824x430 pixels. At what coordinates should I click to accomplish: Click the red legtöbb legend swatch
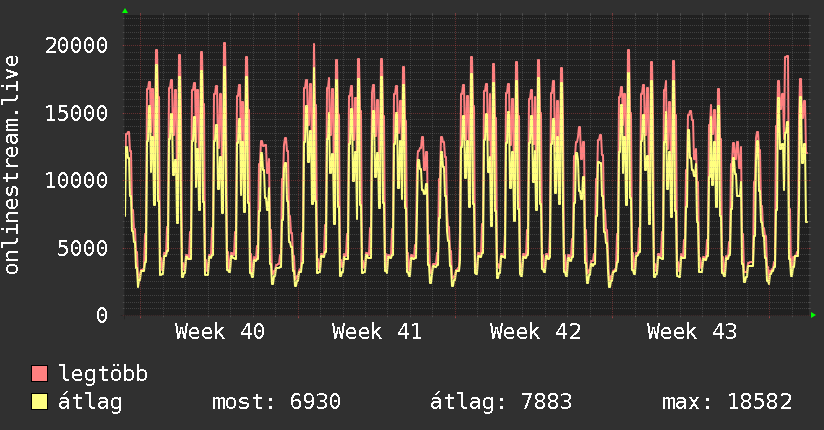[x=40, y=374]
